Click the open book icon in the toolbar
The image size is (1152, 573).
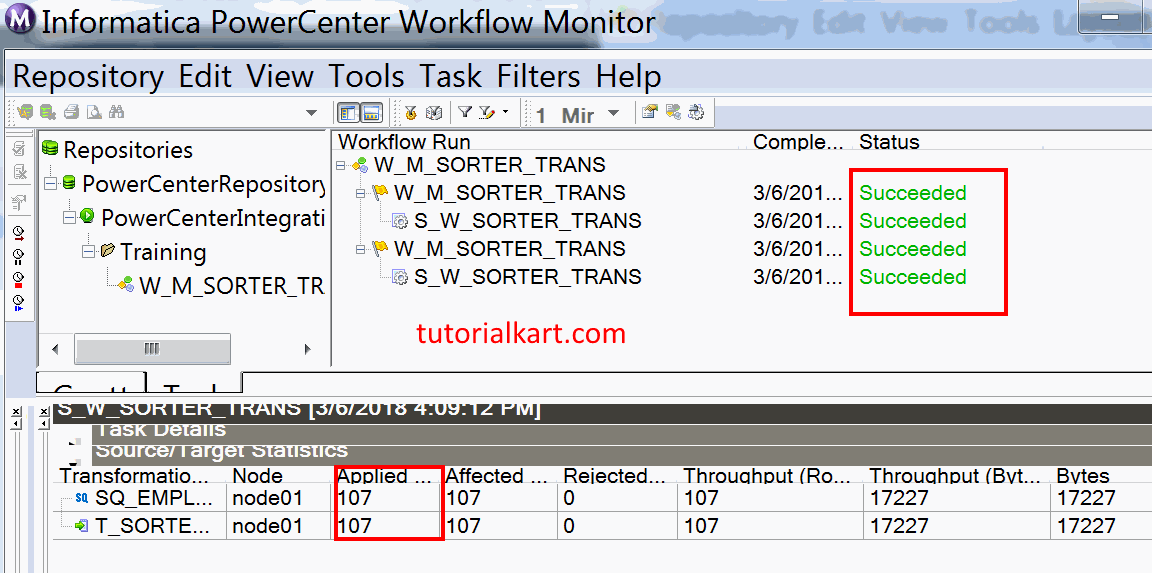[434, 113]
